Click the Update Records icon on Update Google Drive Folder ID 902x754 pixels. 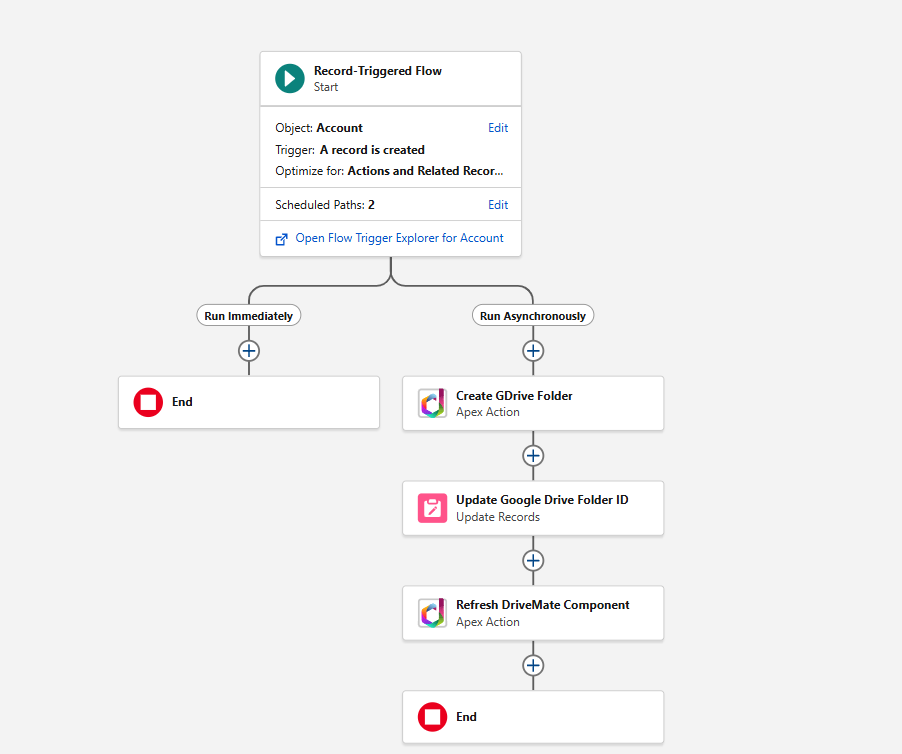(432, 508)
